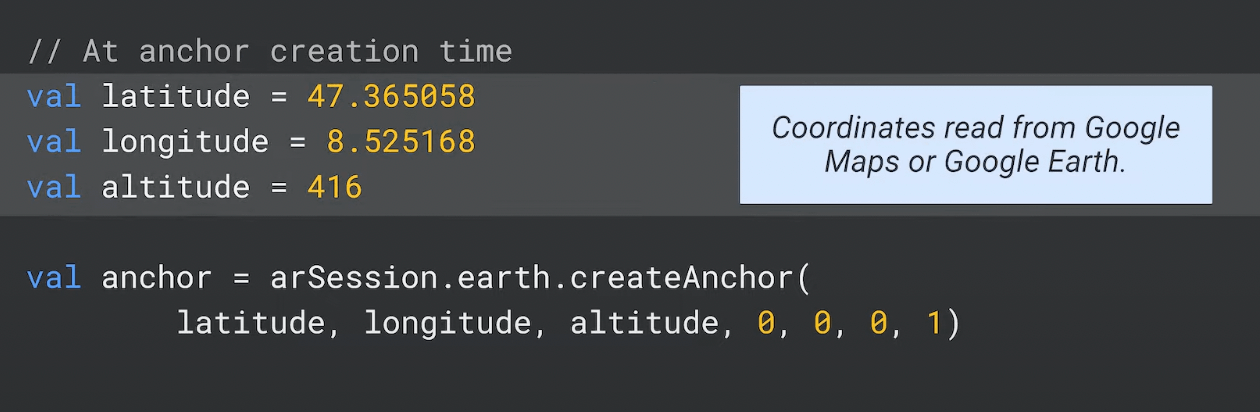Click the longitude variable name in declaration
Viewport: 1260px width, 412px height.
185,142
